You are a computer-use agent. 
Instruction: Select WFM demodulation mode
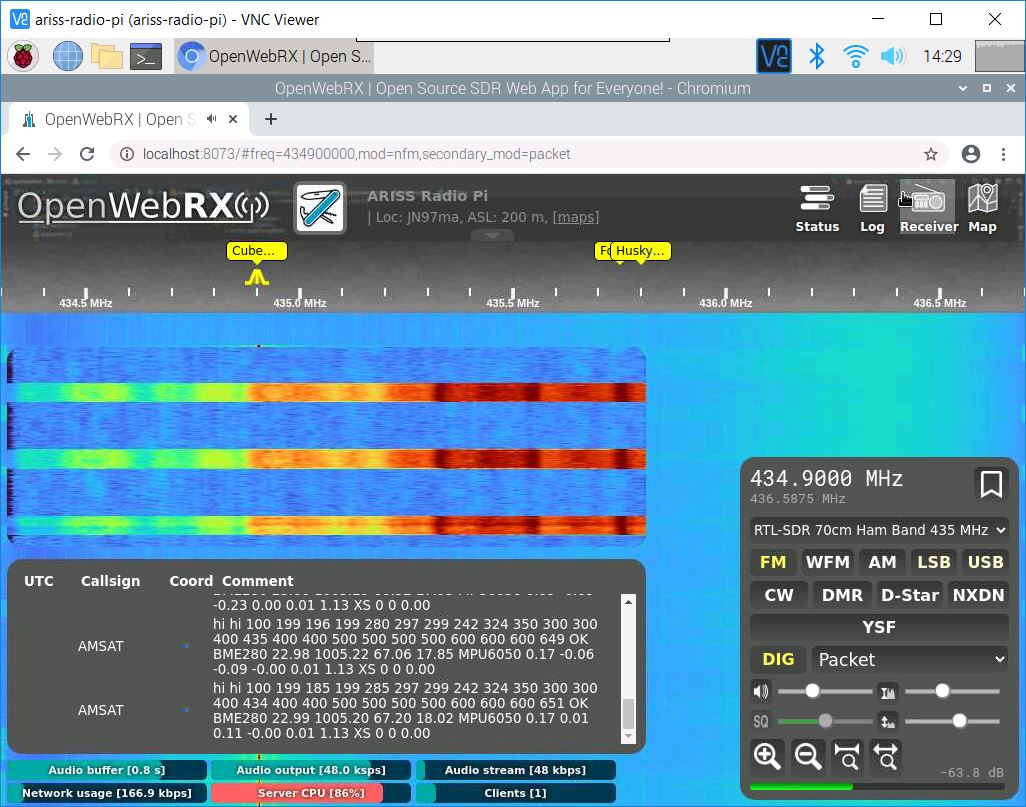pos(827,562)
